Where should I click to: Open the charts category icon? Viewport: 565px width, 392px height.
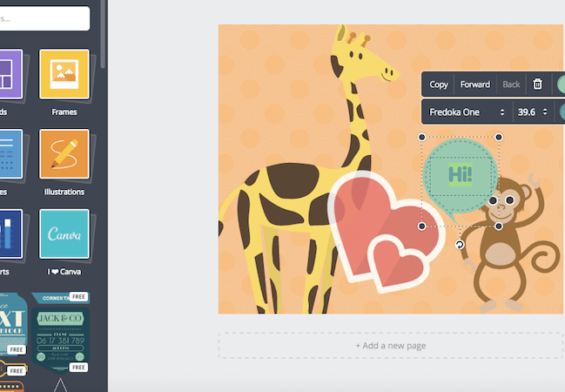click(11, 234)
